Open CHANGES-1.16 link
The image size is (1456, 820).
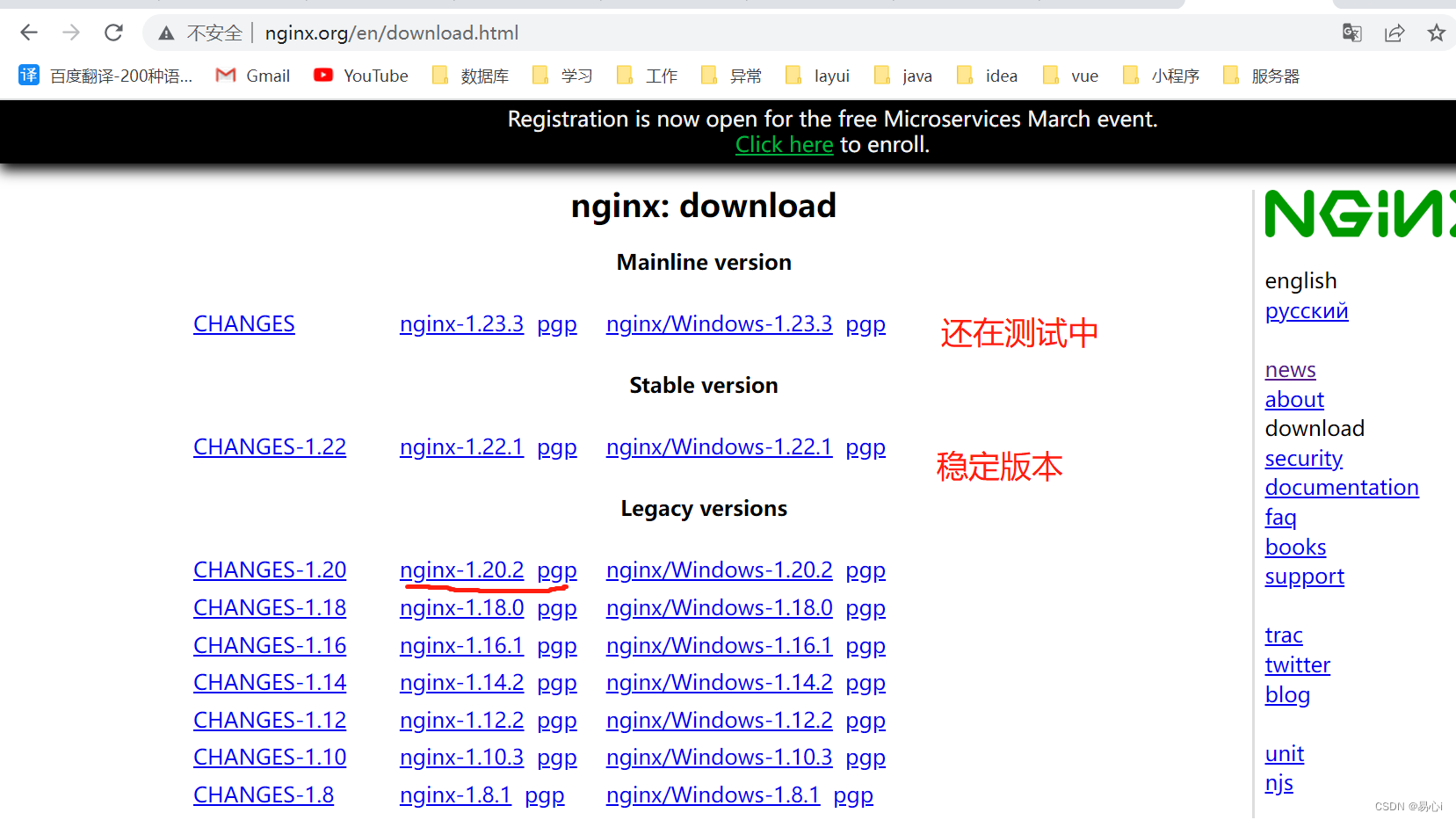point(270,646)
